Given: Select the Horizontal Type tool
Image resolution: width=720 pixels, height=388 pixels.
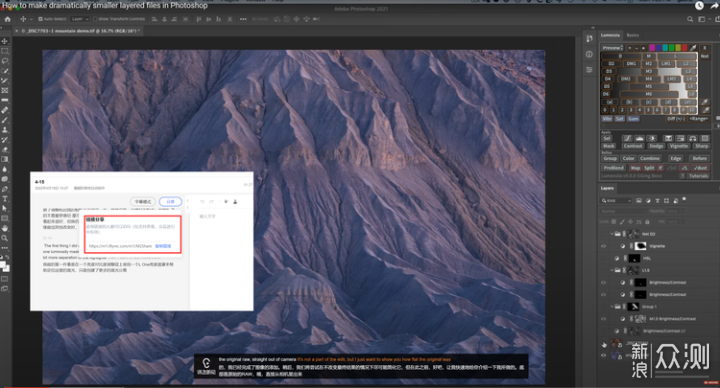Looking at the screenshot, I should tap(5, 198).
